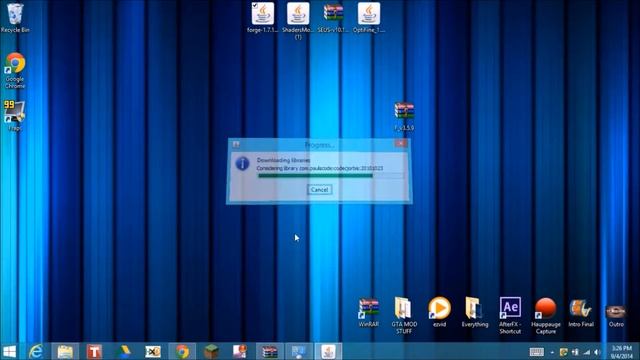Open the red T application in taskbar
This screenshot has height=360, width=640.
click(x=94, y=351)
